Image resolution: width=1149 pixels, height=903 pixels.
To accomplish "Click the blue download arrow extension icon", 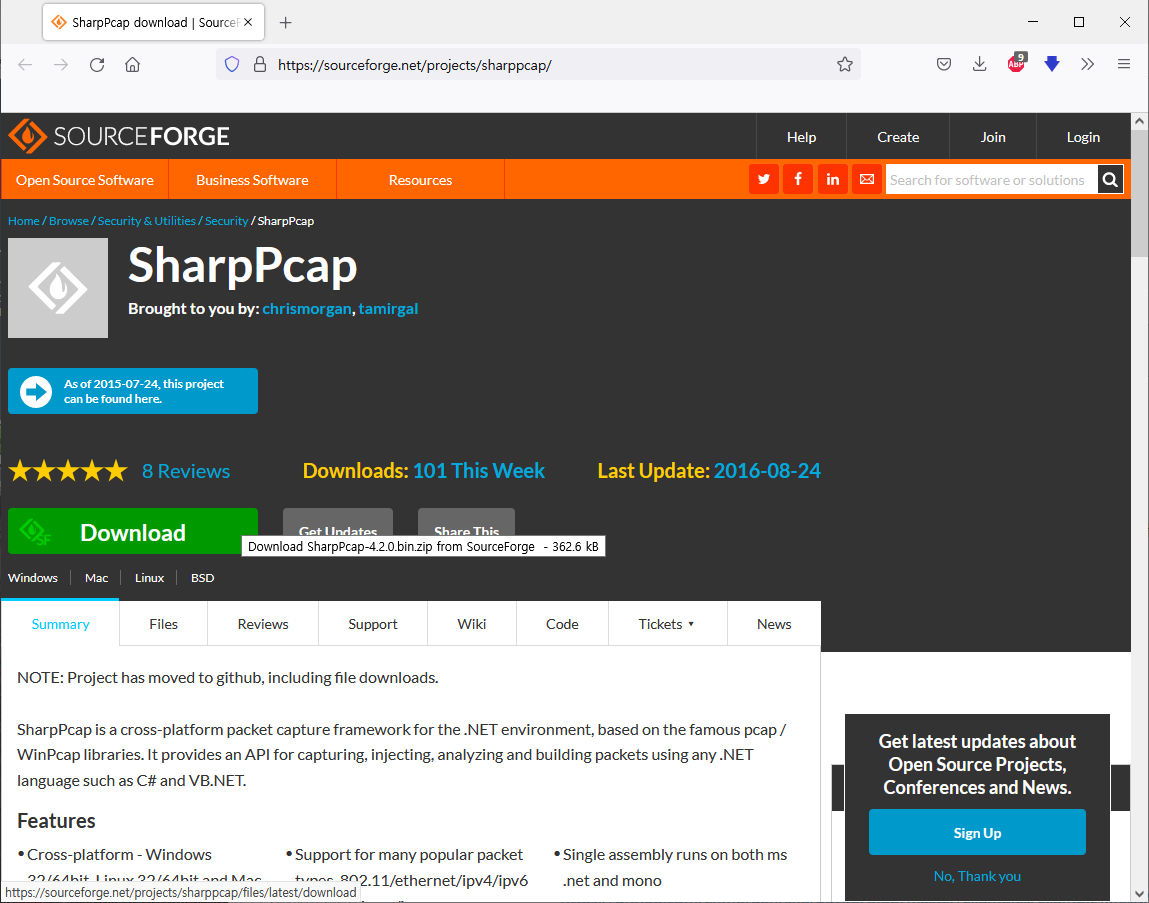I will click(1052, 64).
